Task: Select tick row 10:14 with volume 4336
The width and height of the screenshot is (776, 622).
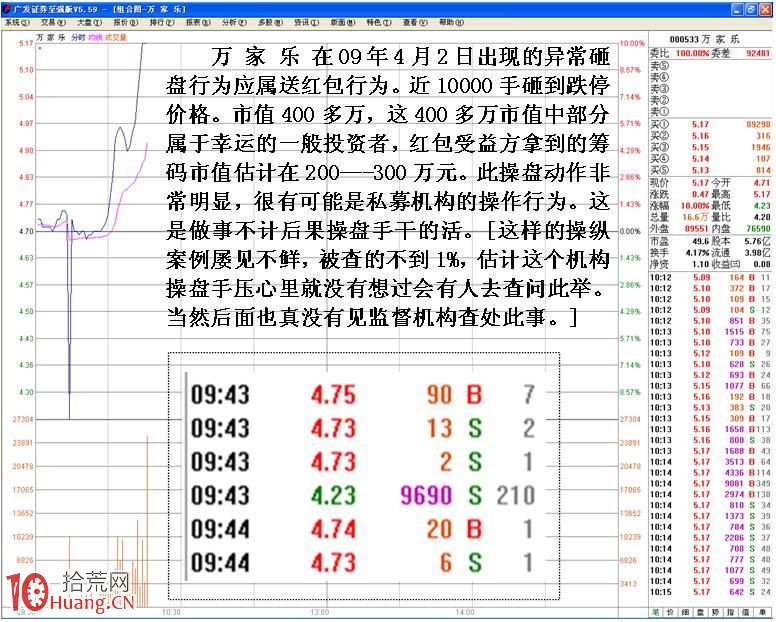Action: point(710,473)
